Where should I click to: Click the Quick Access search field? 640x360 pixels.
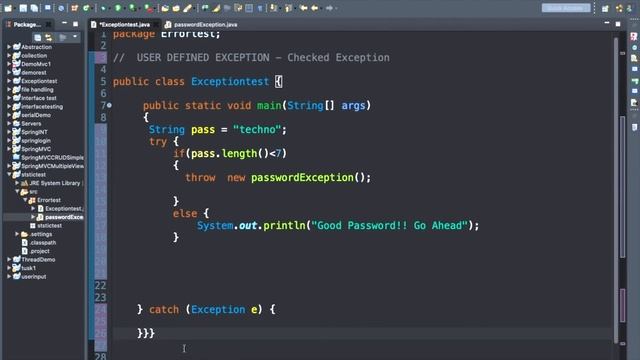click(566, 8)
